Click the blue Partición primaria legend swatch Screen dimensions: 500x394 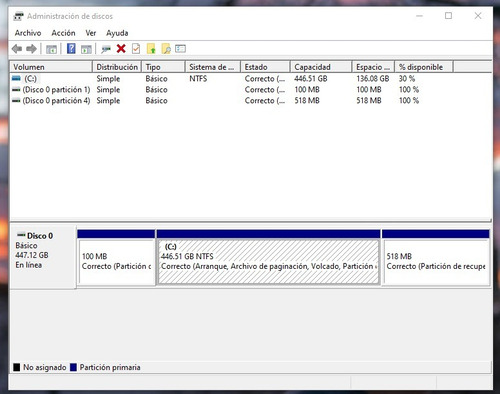[73, 367]
